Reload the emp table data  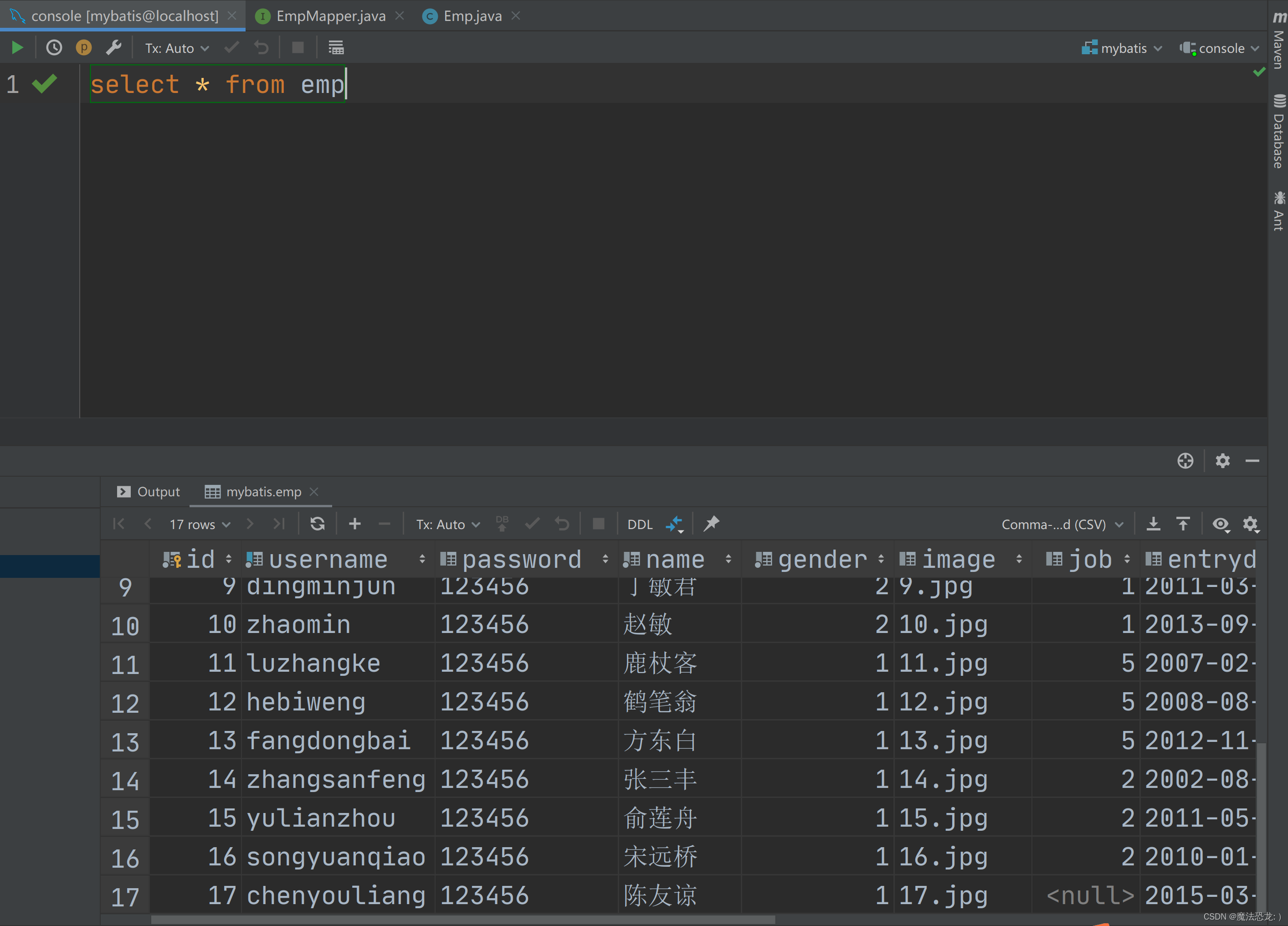318,524
